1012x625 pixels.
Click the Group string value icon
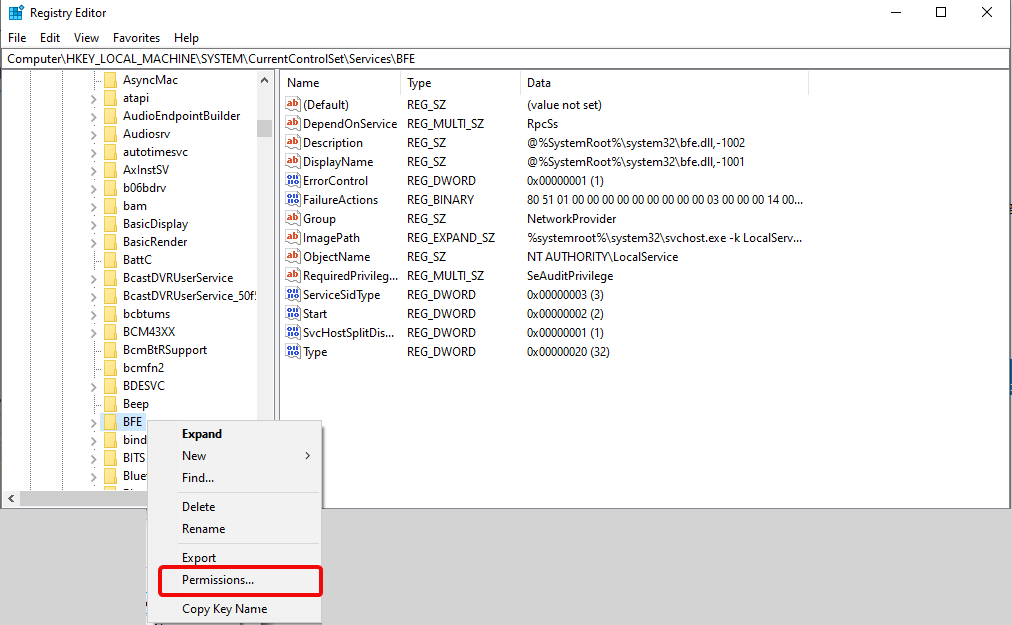[x=293, y=218]
